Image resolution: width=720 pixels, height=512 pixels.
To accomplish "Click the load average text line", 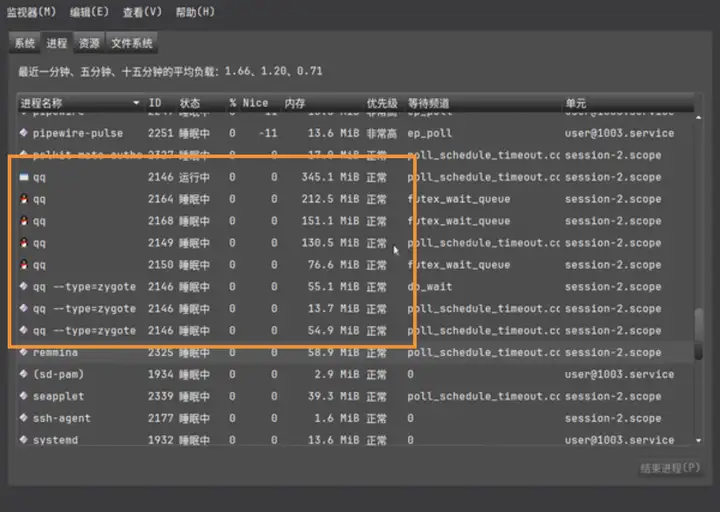I will click(170, 71).
